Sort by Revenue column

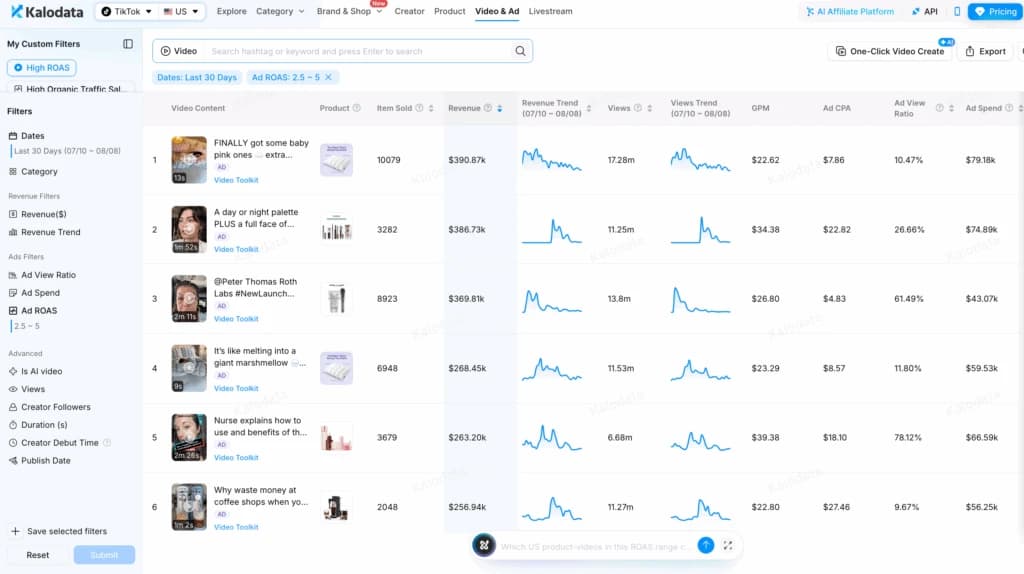coord(500,108)
